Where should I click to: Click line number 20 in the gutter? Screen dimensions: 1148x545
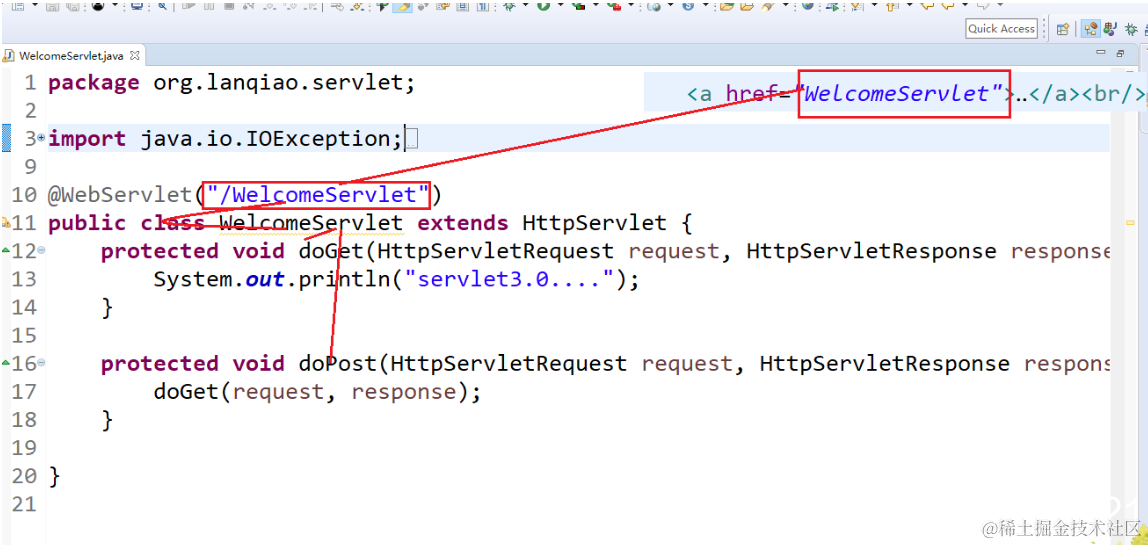[x=23, y=475]
